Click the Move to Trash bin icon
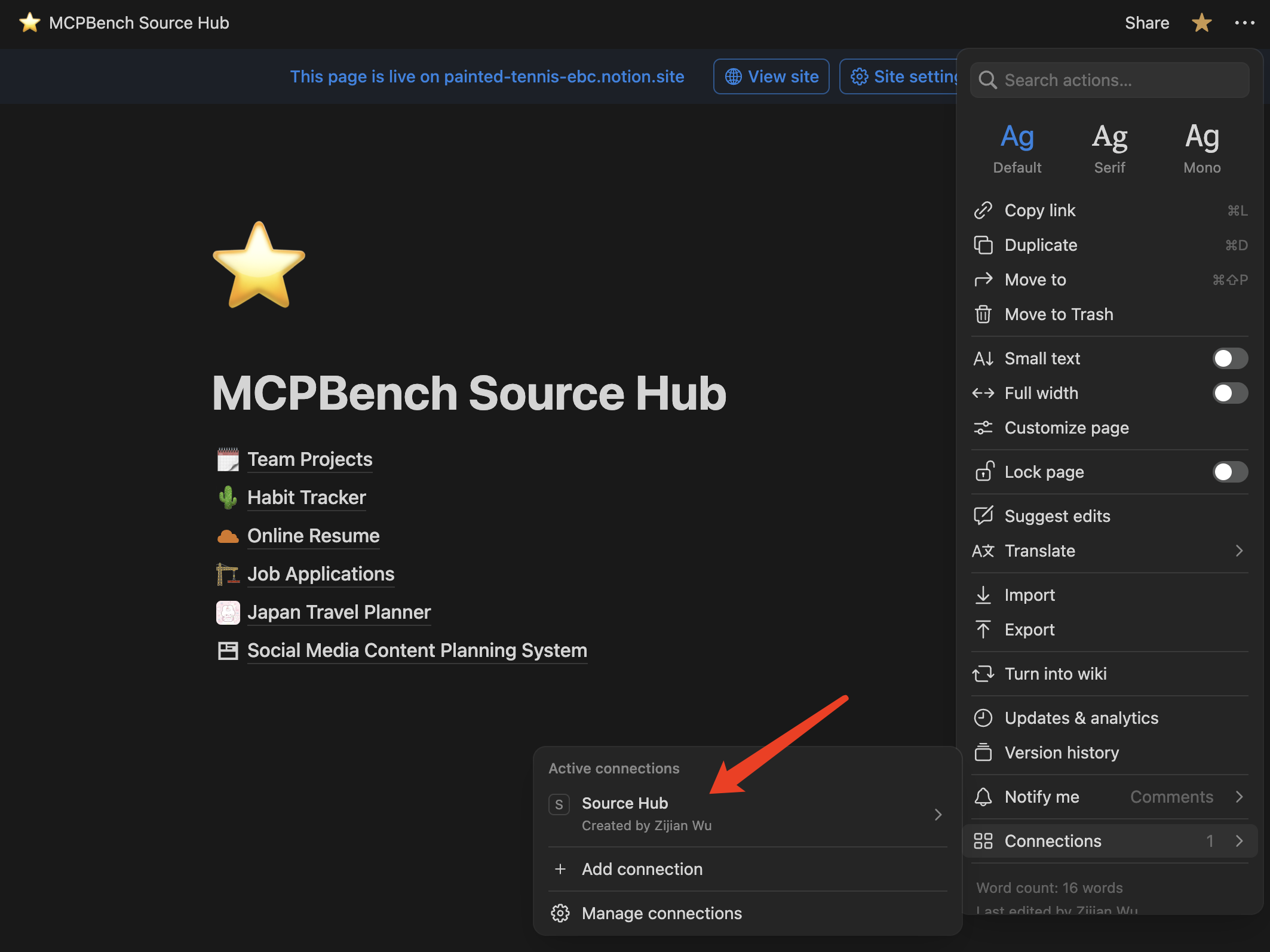1270x952 pixels. 983,314
